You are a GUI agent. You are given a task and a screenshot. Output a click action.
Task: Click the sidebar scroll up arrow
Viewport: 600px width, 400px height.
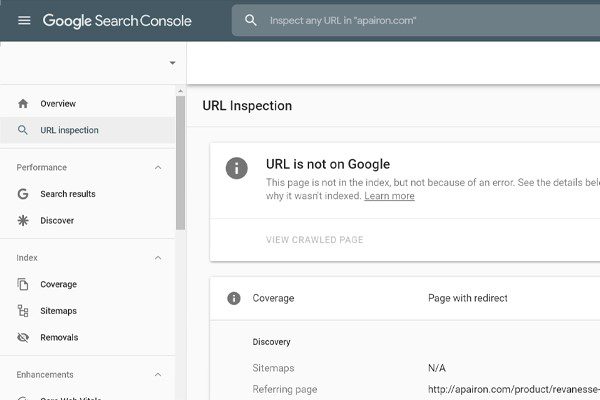tap(180, 91)
